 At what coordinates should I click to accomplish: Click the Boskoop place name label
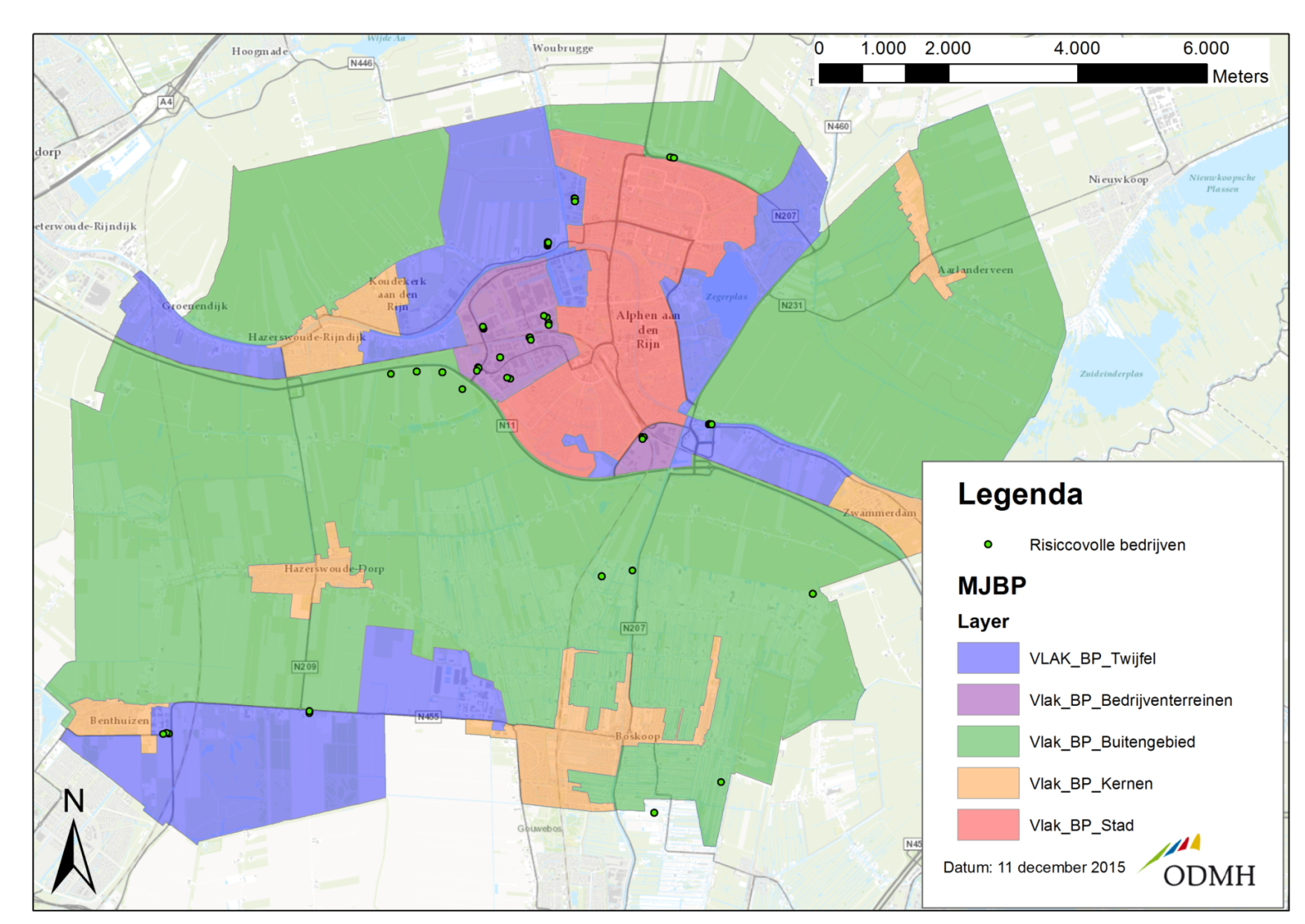coord(637,736)
